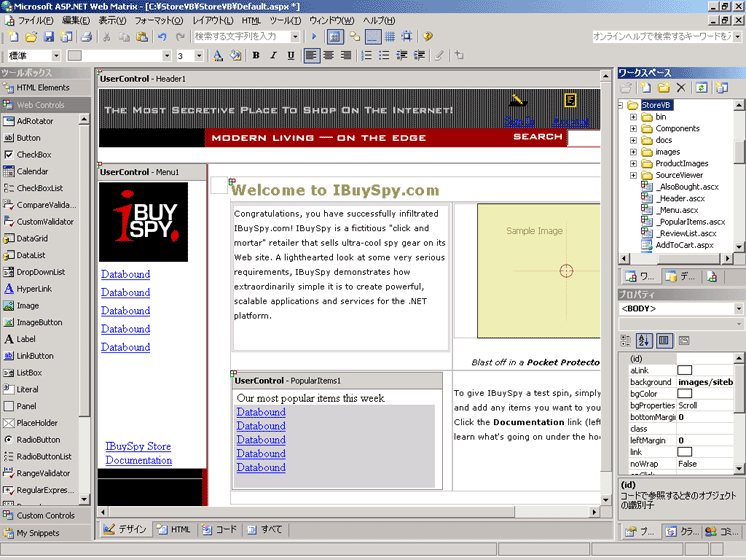Image resolution: width=746 pixels, height=560 pixels.
Task: Switch to the コード view tab
Action: (x=219, y=529)
